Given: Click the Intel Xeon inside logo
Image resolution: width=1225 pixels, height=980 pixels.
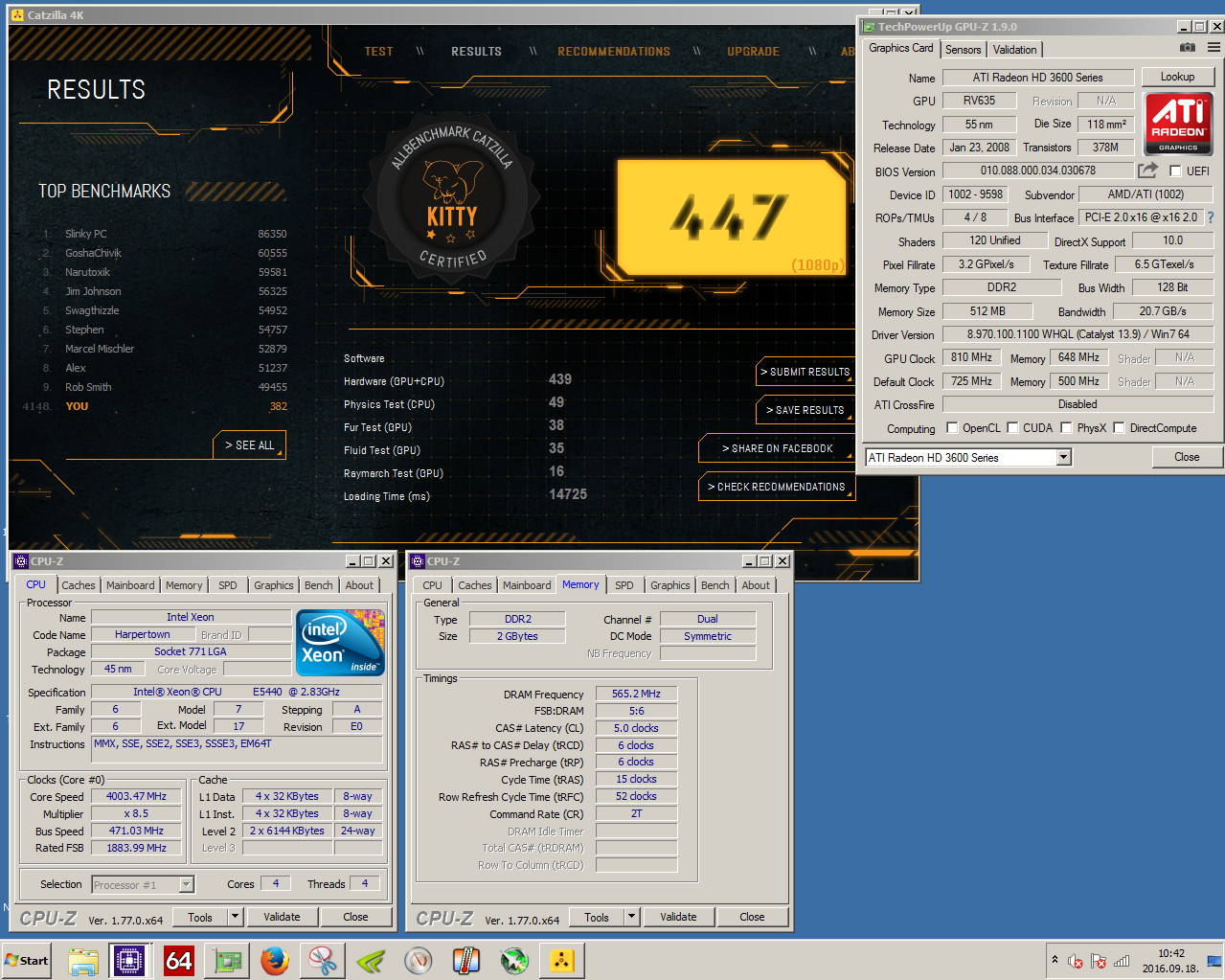Looking at the screenshot, I should point(340,642).
